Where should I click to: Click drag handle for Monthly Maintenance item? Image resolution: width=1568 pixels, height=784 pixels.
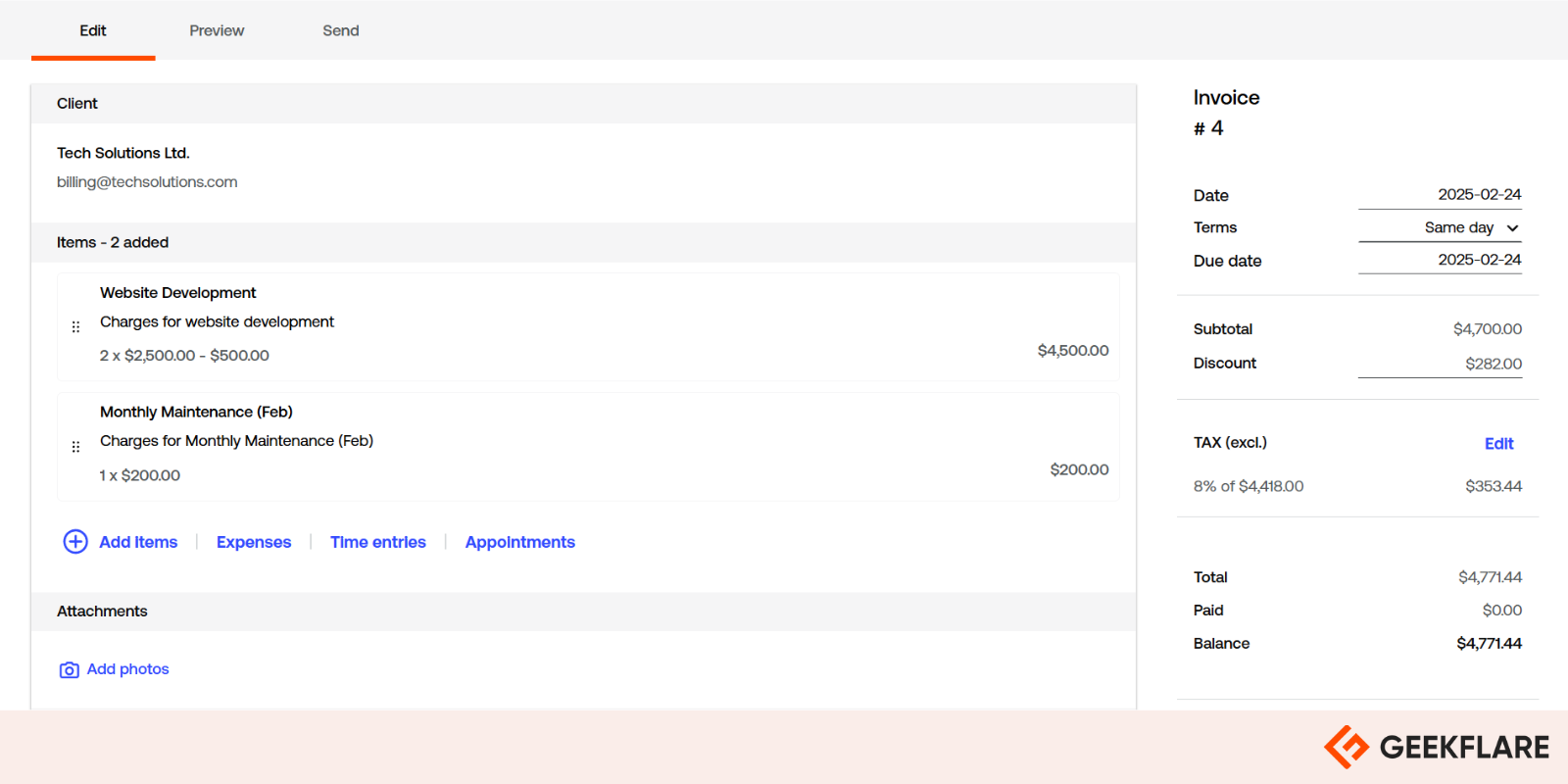click(76, 447)
